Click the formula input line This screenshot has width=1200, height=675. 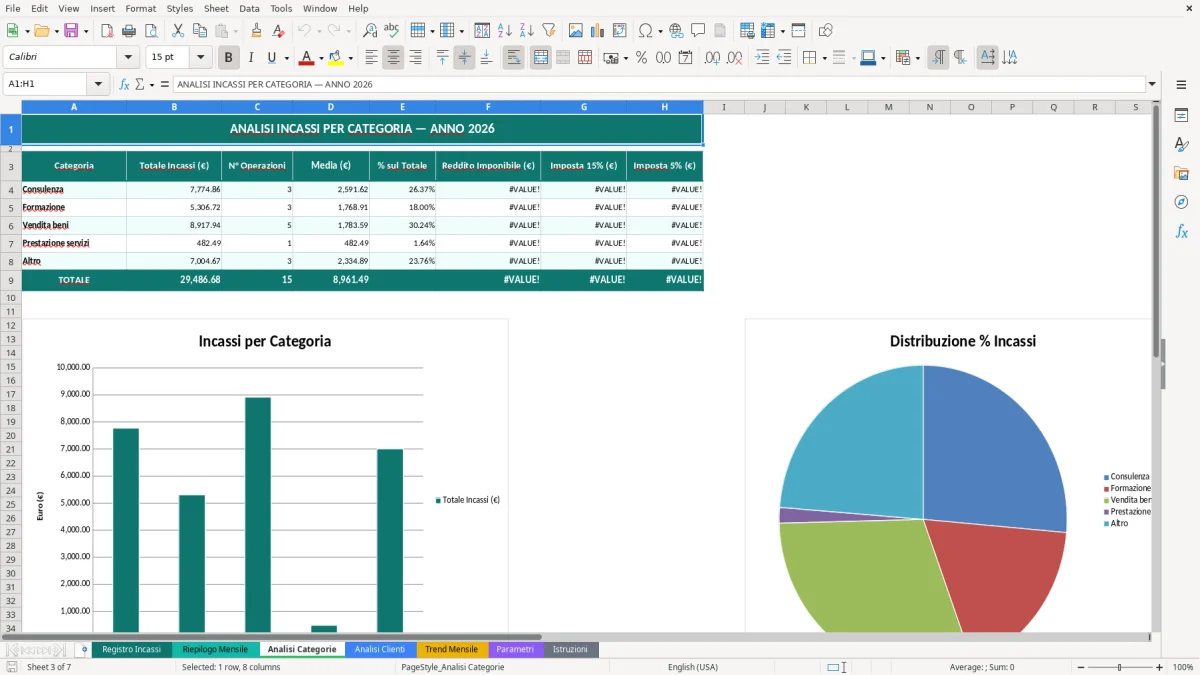tap(658, 85)
